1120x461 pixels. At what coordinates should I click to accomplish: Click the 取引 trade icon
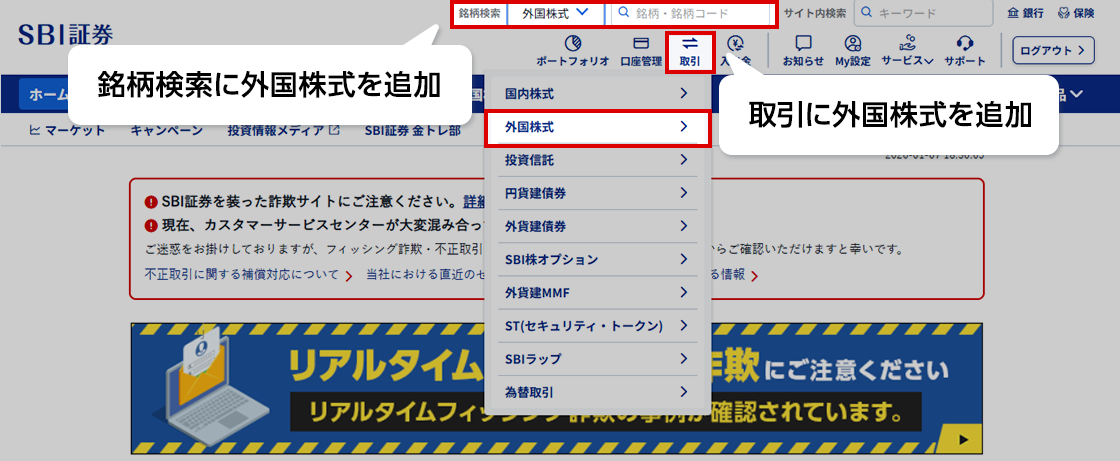tap(689, 50)
